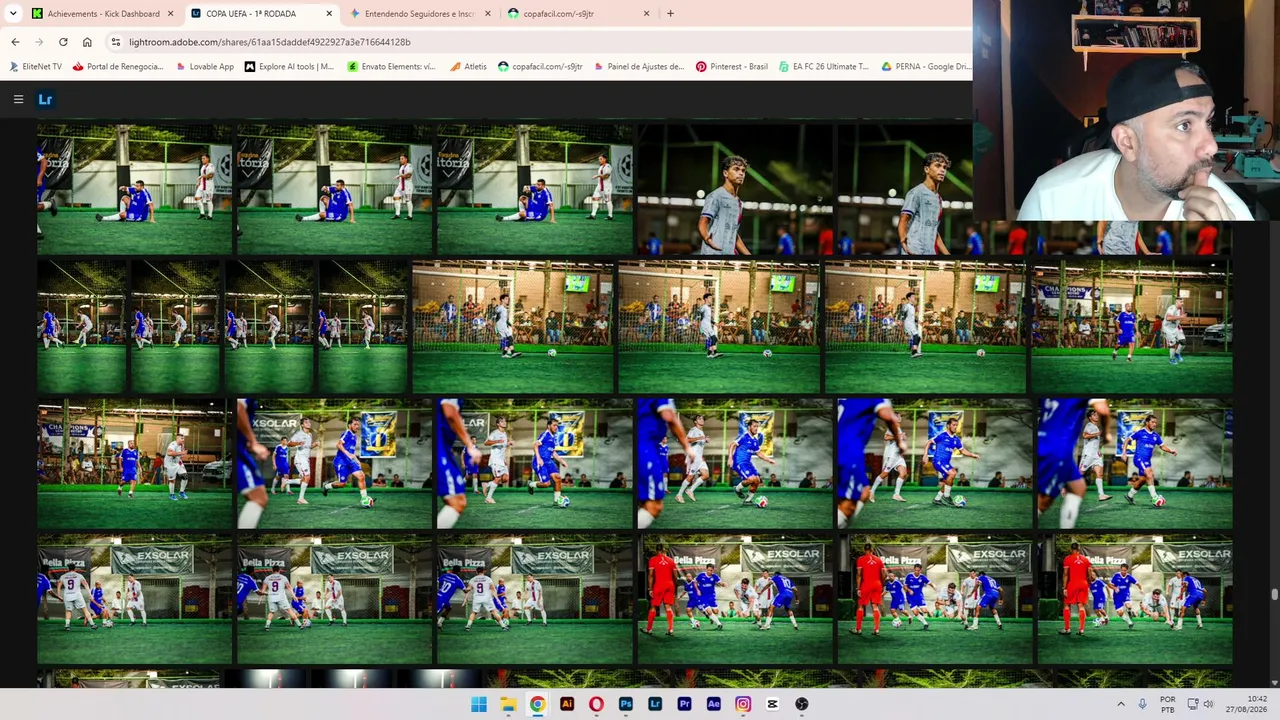The image size is (1280, 720).
Task: Close the COPA UEFA - 1ª RODADA tab
Action: [330, 14]
